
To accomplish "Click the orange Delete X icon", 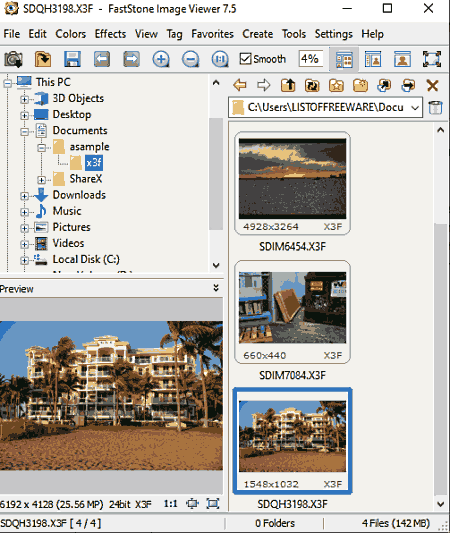I will tap(432, 85).
